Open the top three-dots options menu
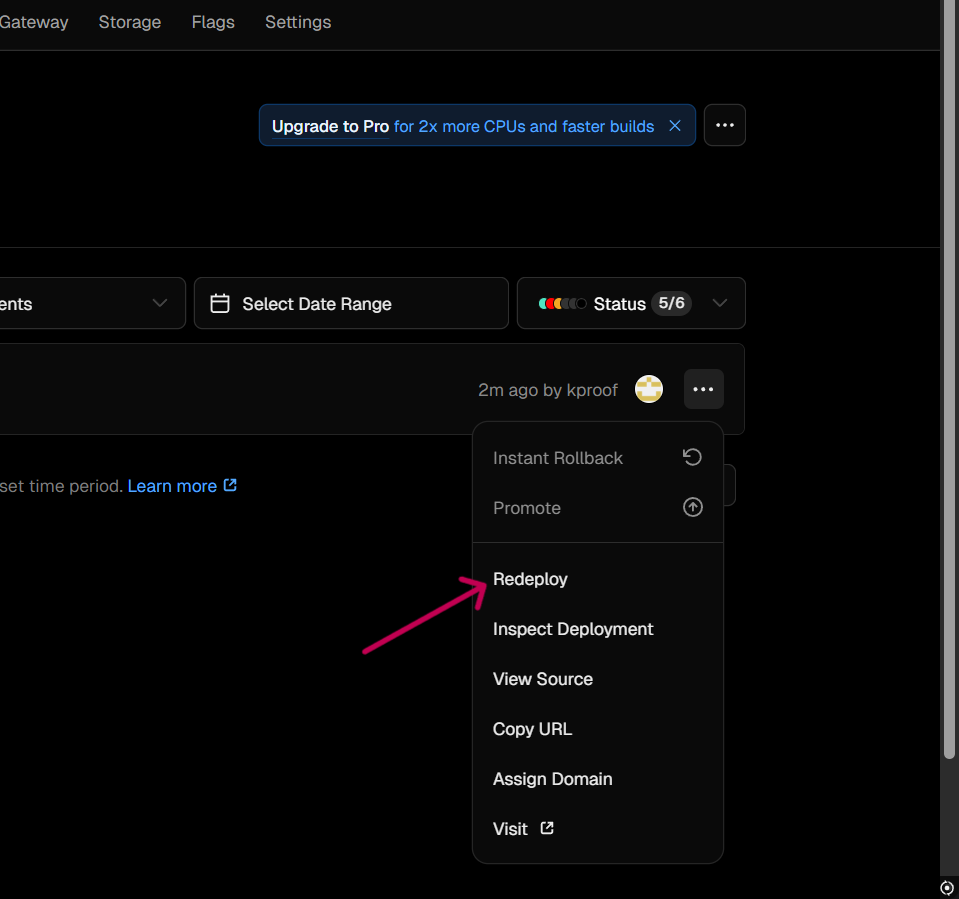 pos(725,126)
